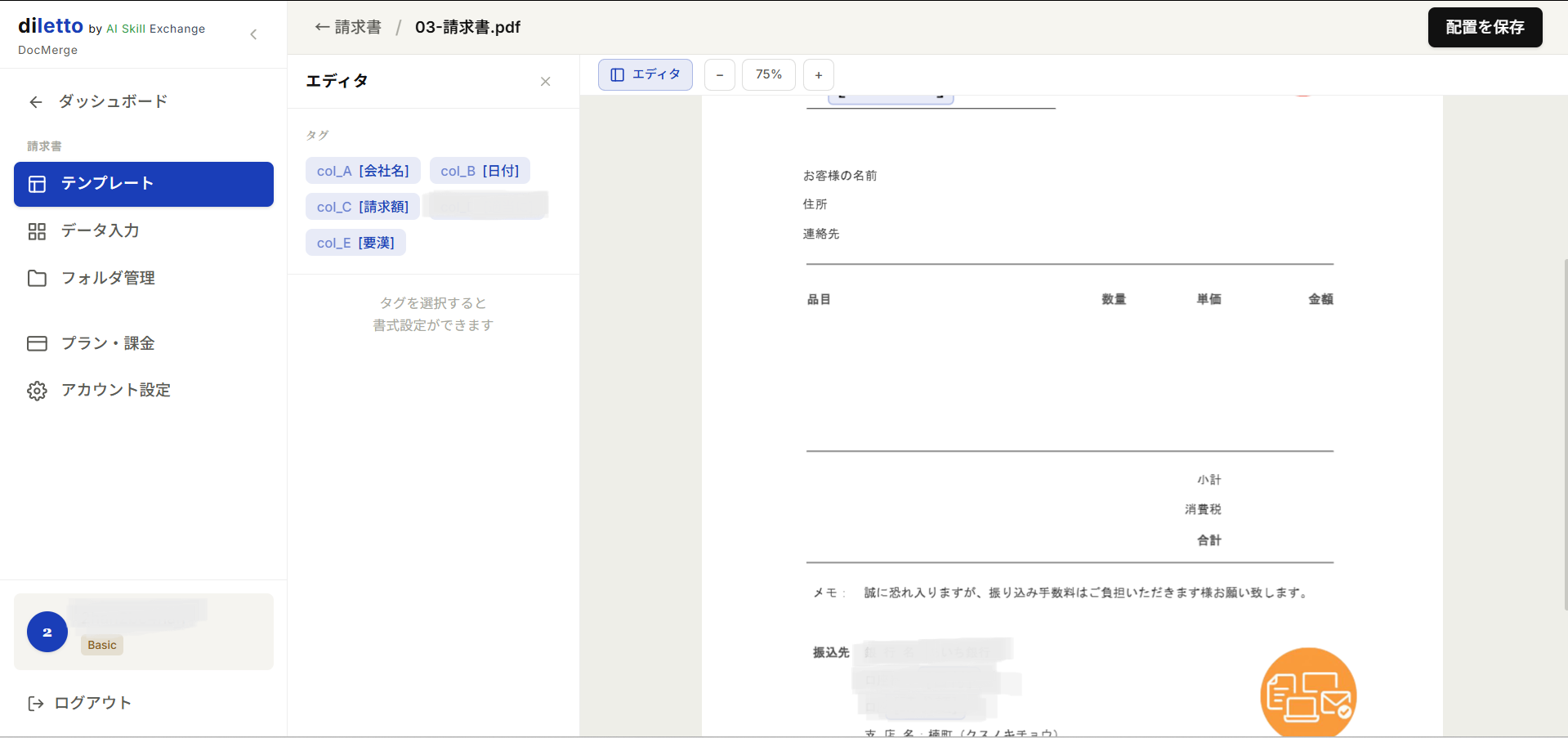
Task: Collapse the sidebar with the chevron arrow
Action: [253, 34]
